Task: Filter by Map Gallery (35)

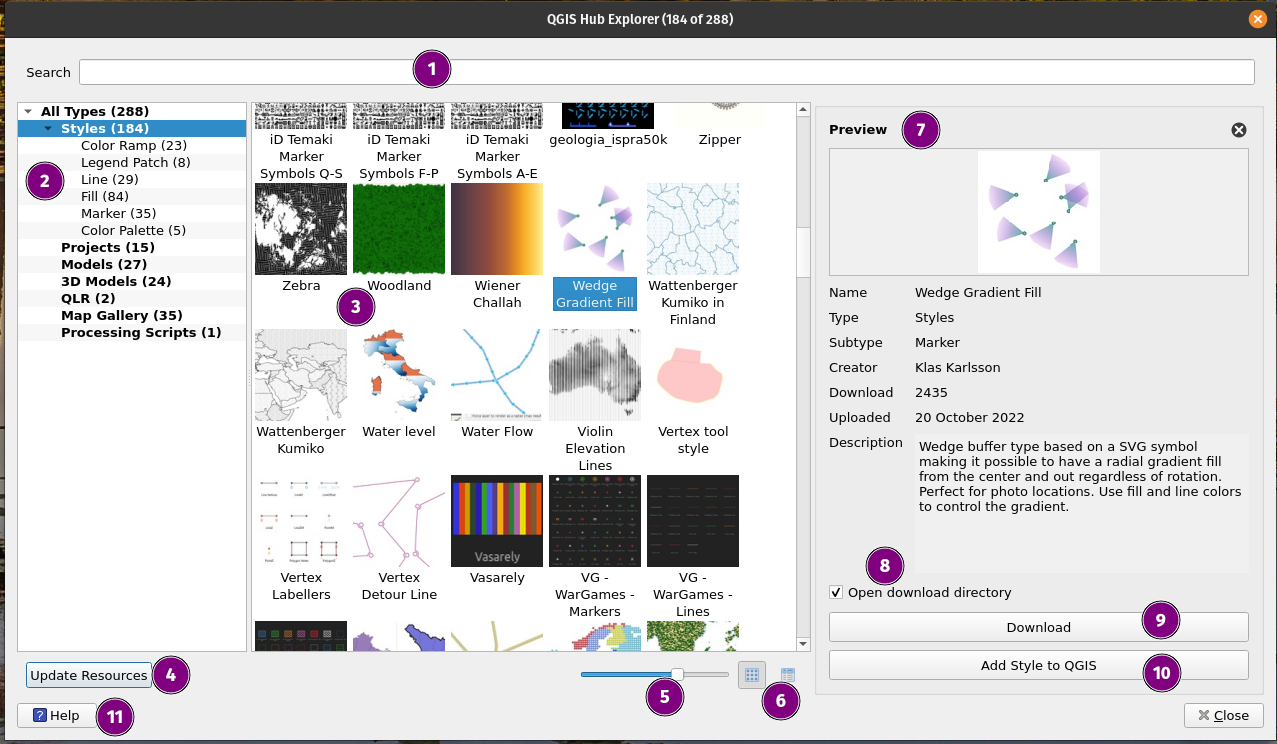Action: (121, 316)
